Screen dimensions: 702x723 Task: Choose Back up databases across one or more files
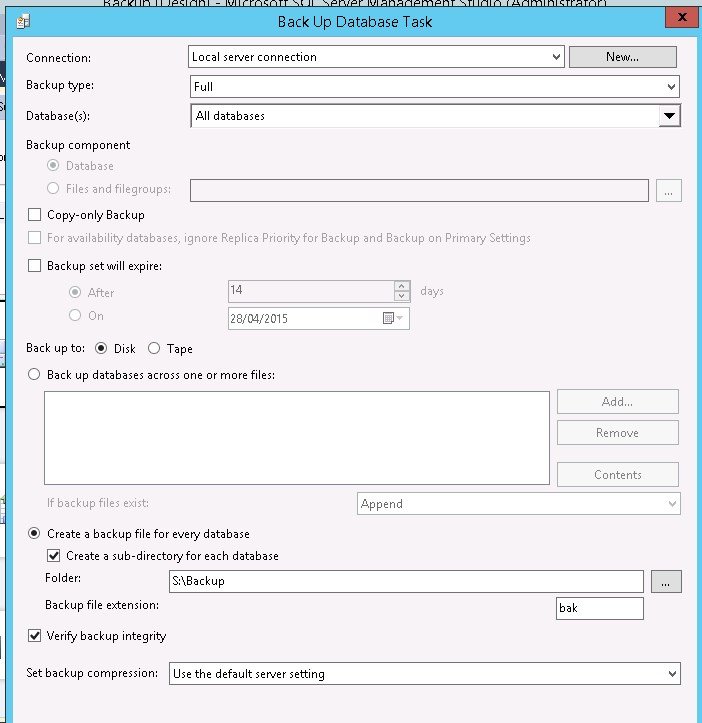tap(36, 375)
